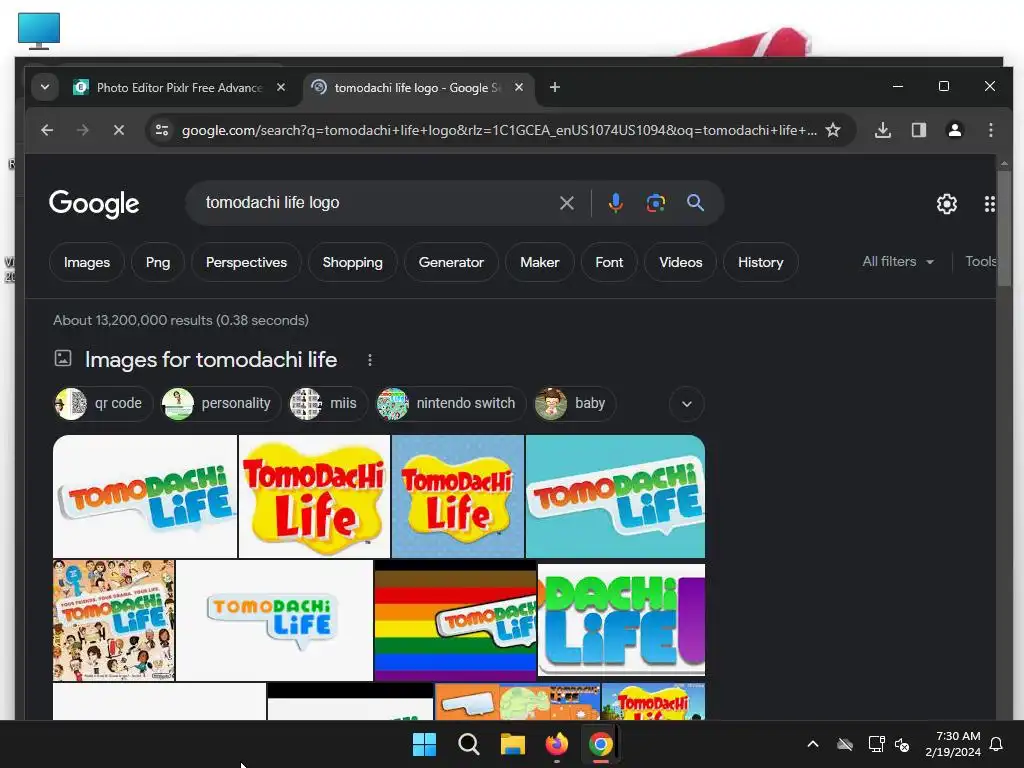
Task: Open the Chrome profile avatar icon
Action: [x=955, y=130]
